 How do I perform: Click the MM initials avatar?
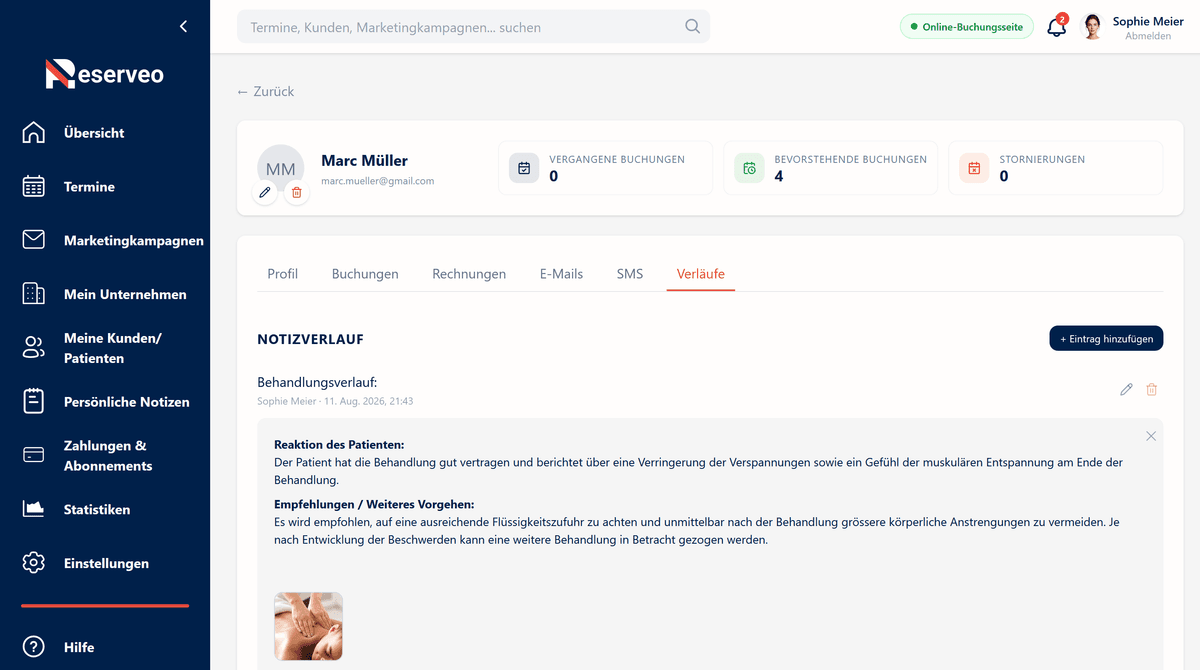pyautogui.click(x=281, y=169)
